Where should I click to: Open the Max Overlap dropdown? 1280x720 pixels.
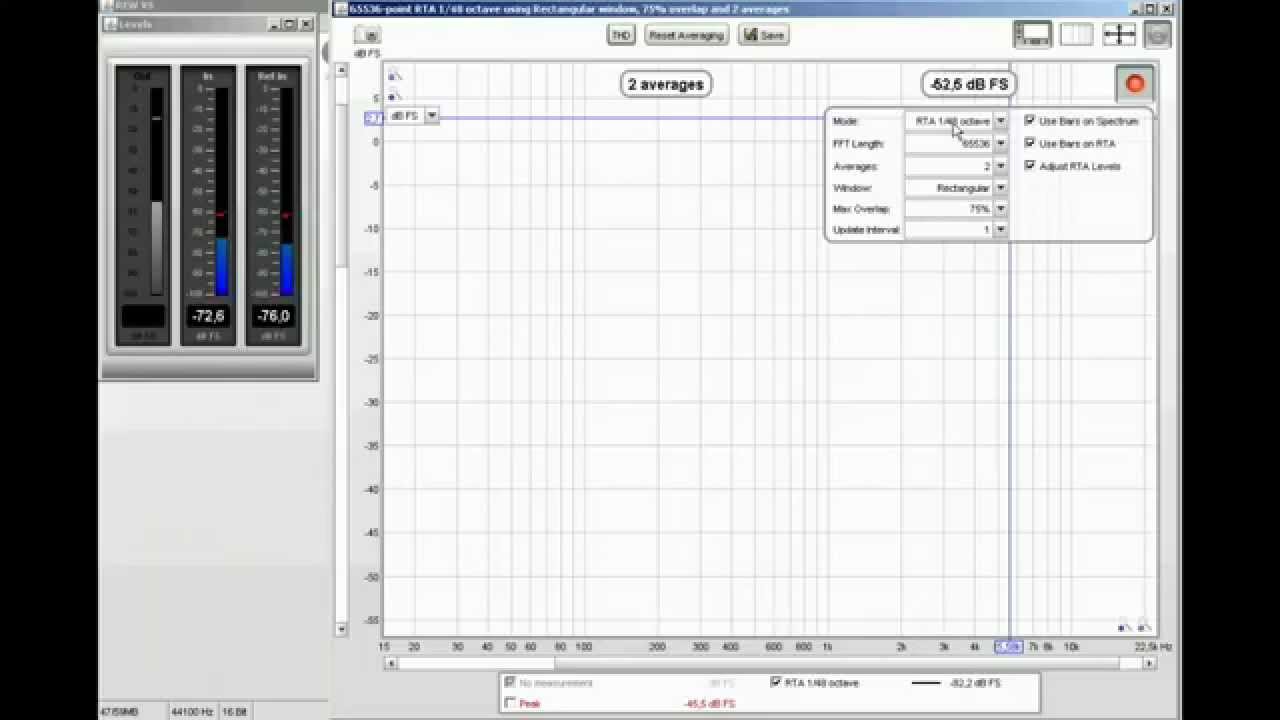point(1000,209)
